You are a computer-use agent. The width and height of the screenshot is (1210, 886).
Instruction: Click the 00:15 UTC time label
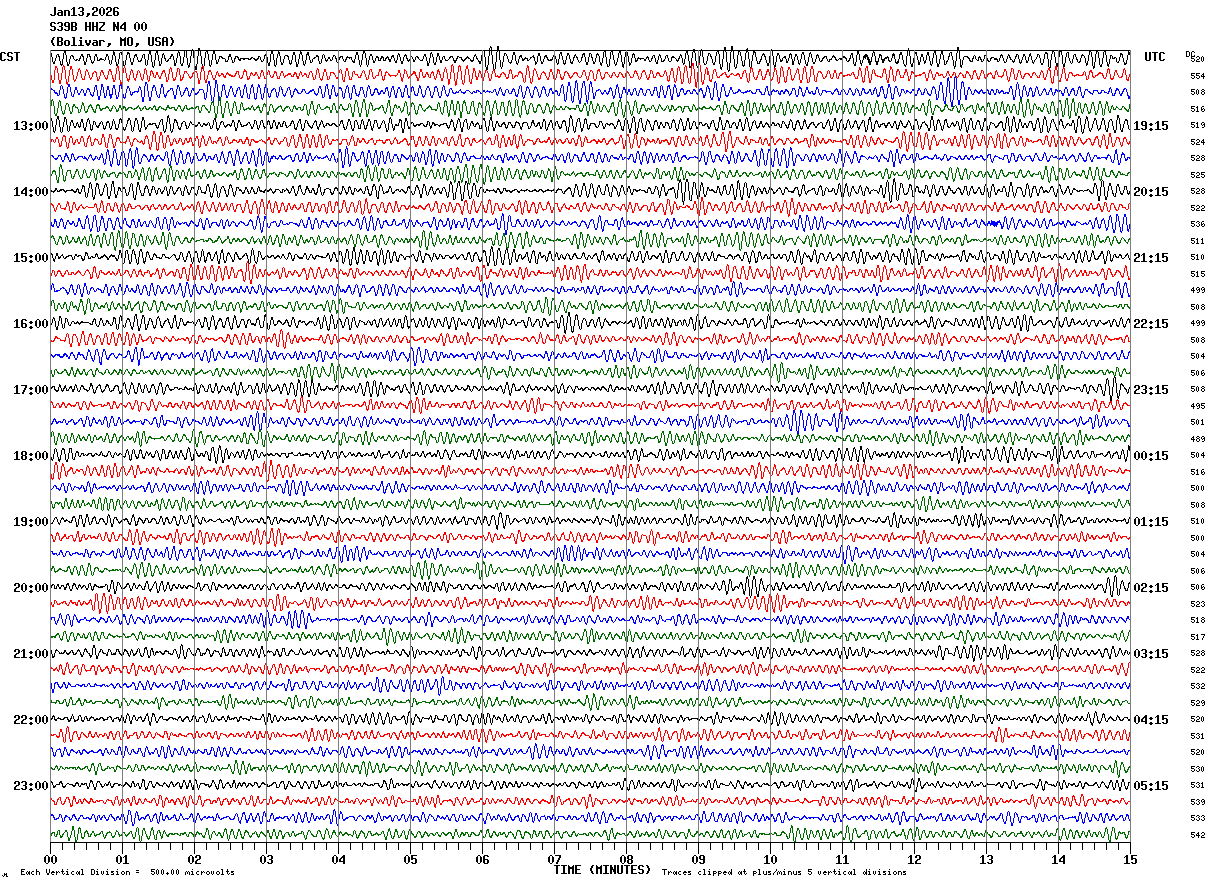click(x=1151, y=456)
